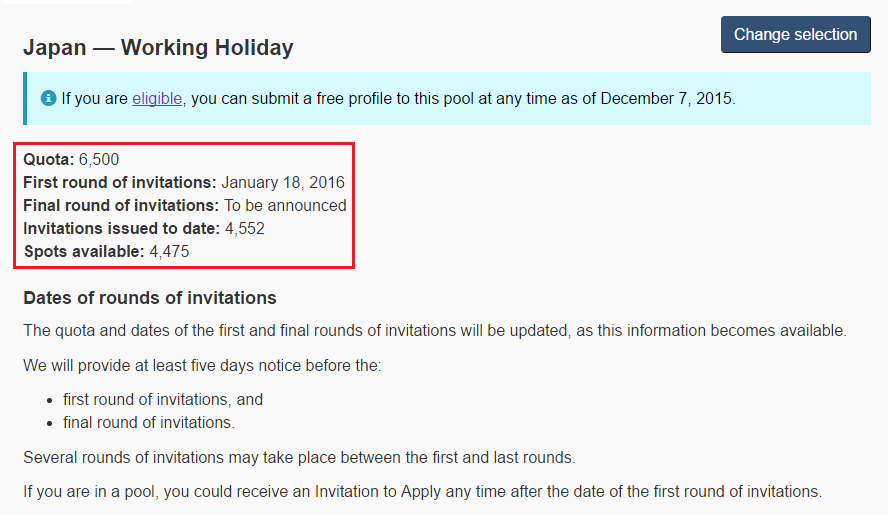Click the 'final round of invitations.' bullet
This screenshot has width=888, height=515.
point(148,423)
